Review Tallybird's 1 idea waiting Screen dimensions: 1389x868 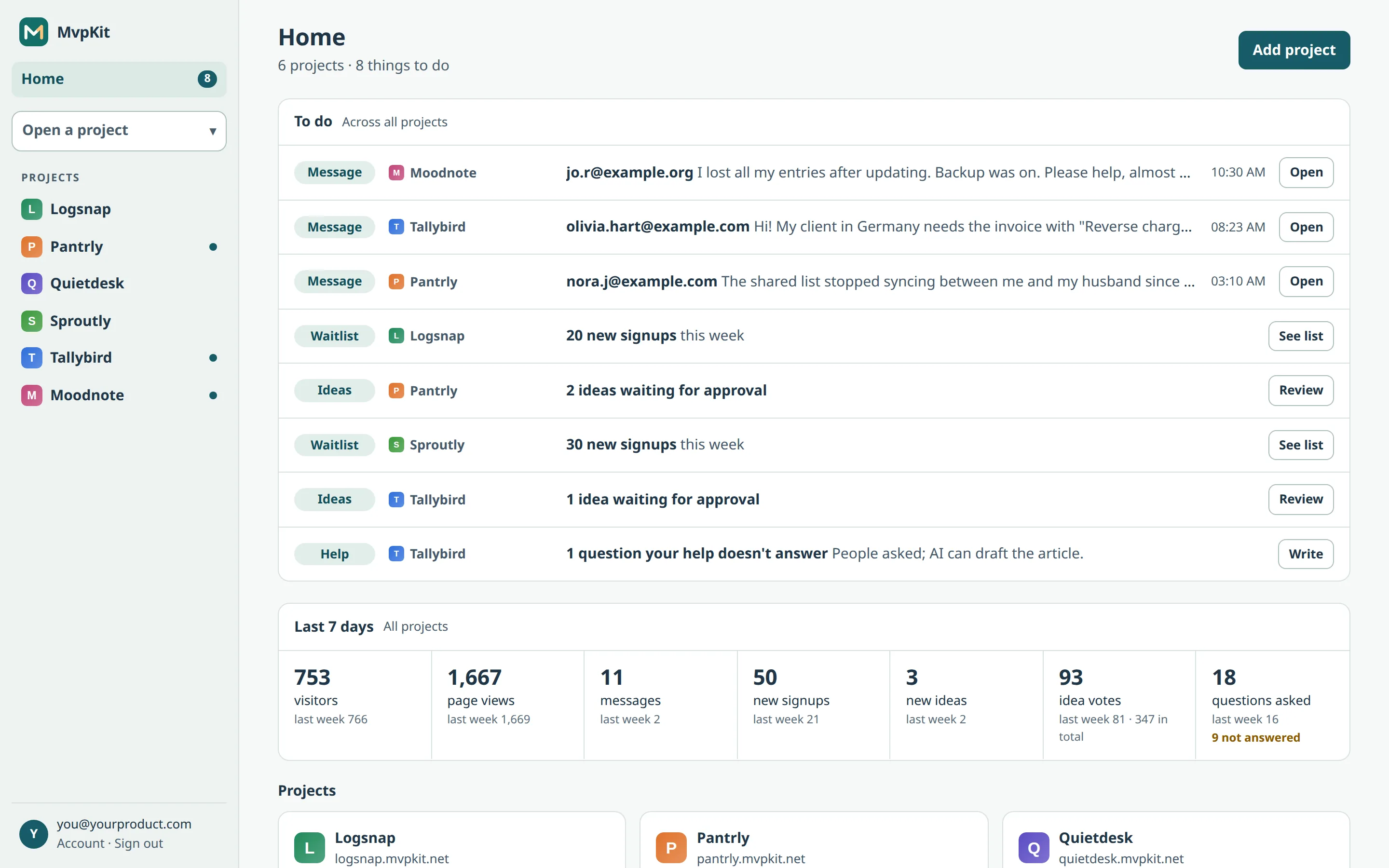(1301, 500)
